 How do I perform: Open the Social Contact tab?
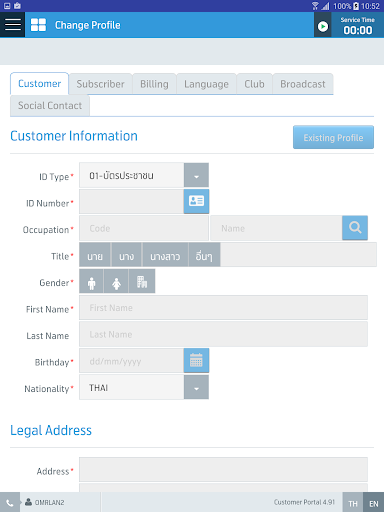click(50, 106)
